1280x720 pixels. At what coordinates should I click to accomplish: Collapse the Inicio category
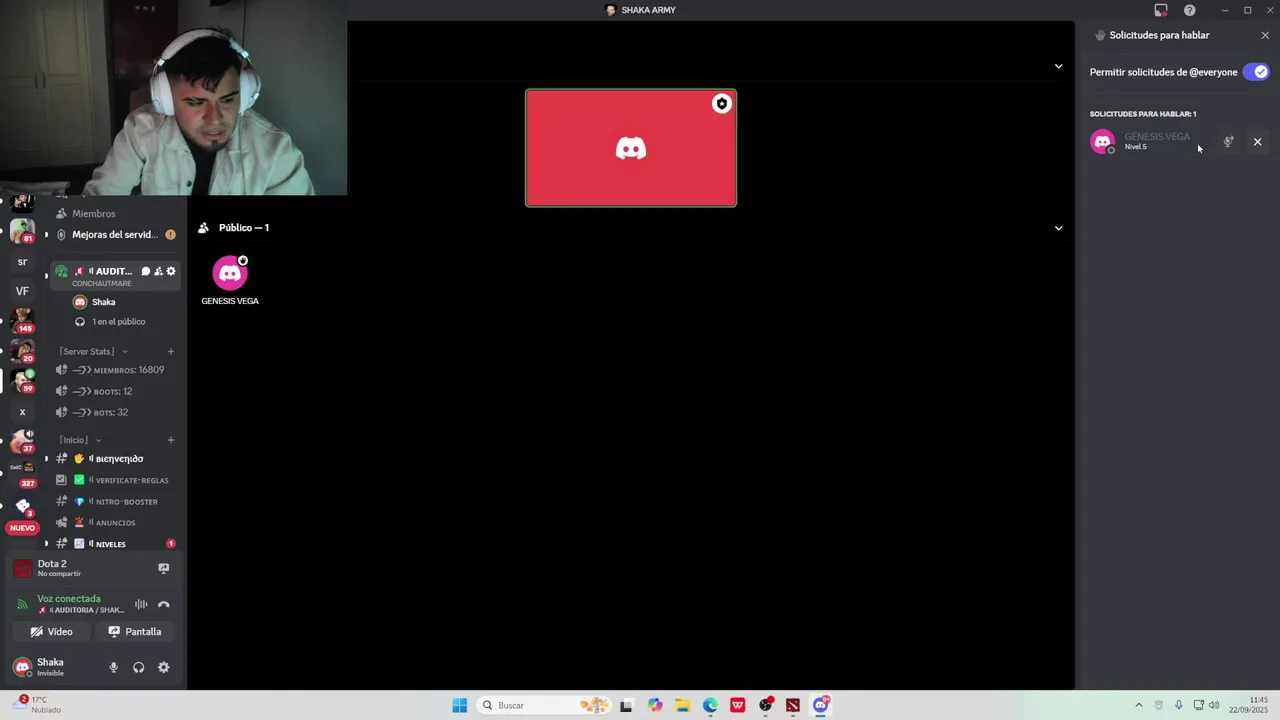tap(80, 440)
